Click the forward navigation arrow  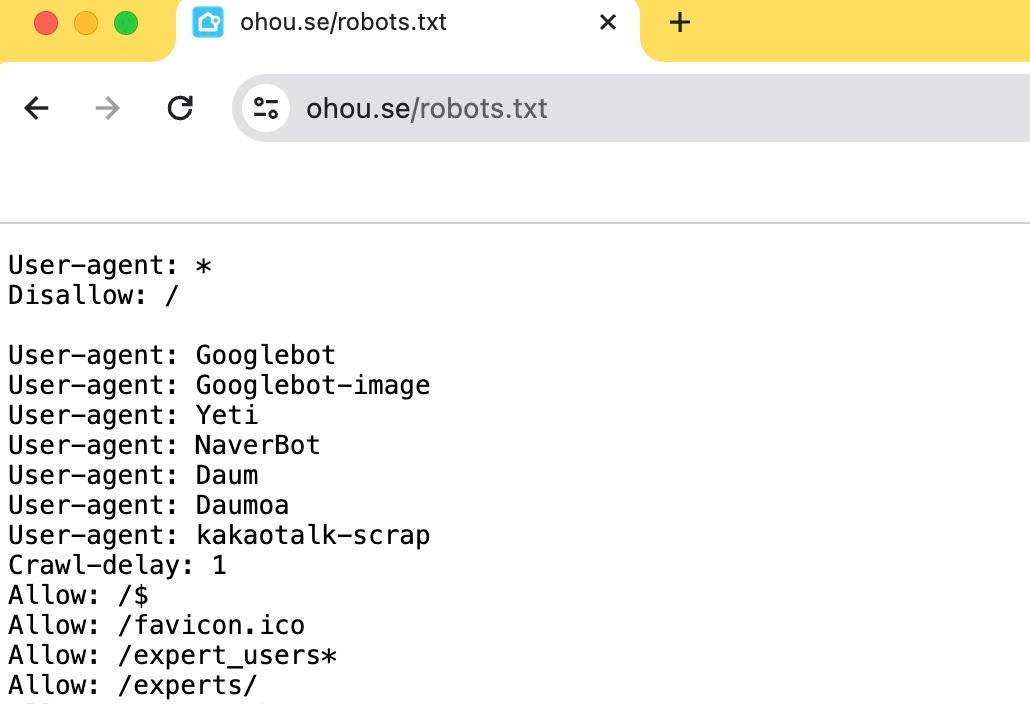click(x=107, y=108)
